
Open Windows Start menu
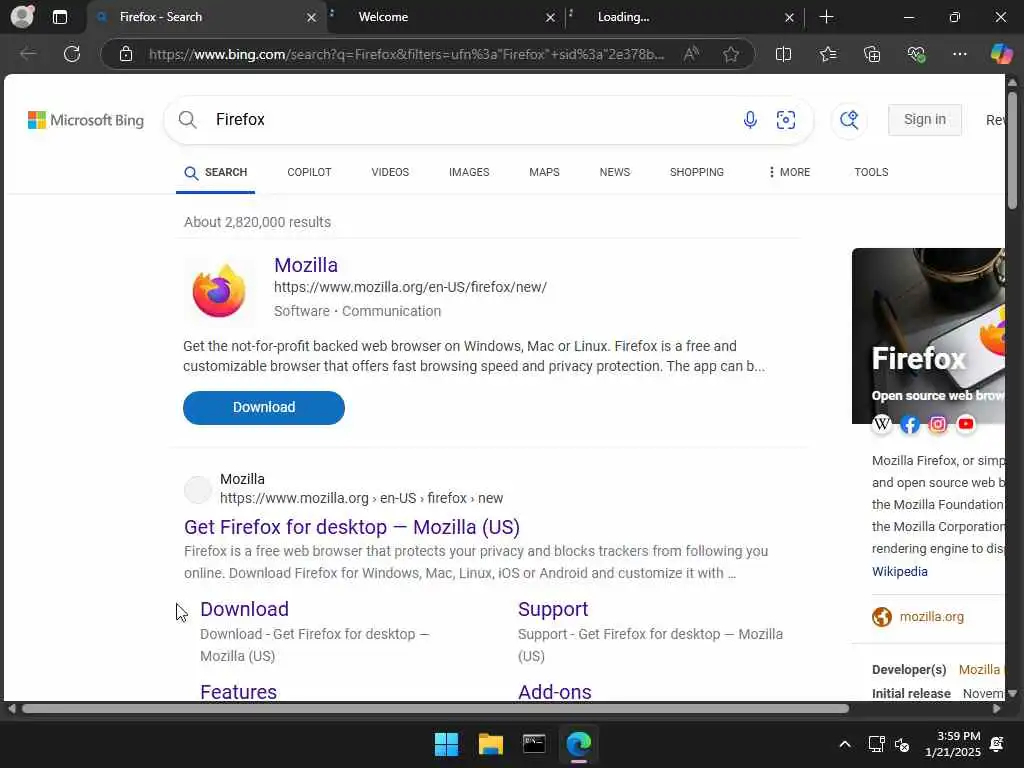click(x=447, y=744)
